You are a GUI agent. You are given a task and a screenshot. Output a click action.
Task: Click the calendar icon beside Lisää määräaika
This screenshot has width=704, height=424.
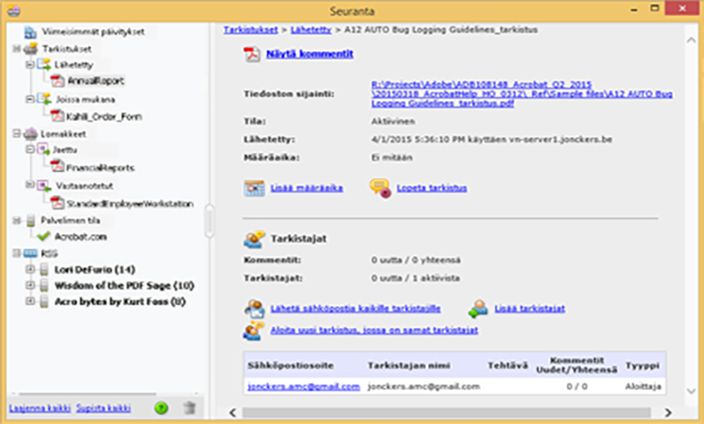(x=254, y=188)
